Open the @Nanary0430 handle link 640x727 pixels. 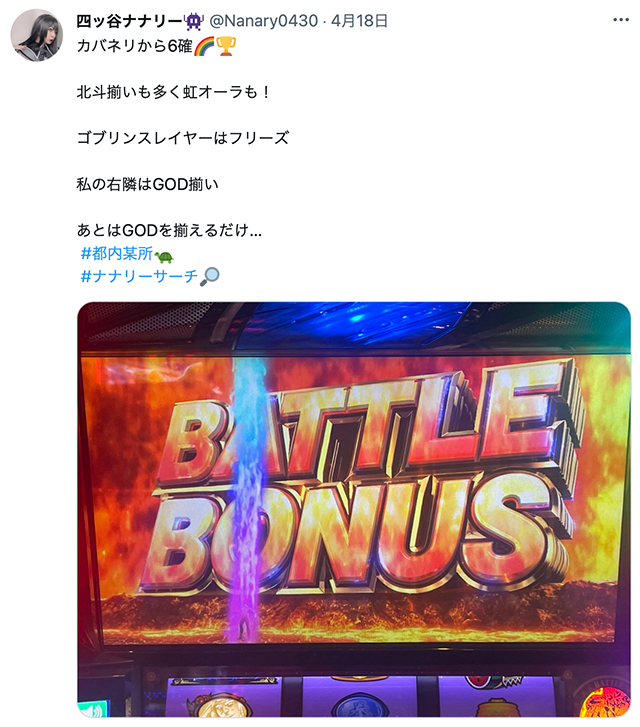pos(263,21)
